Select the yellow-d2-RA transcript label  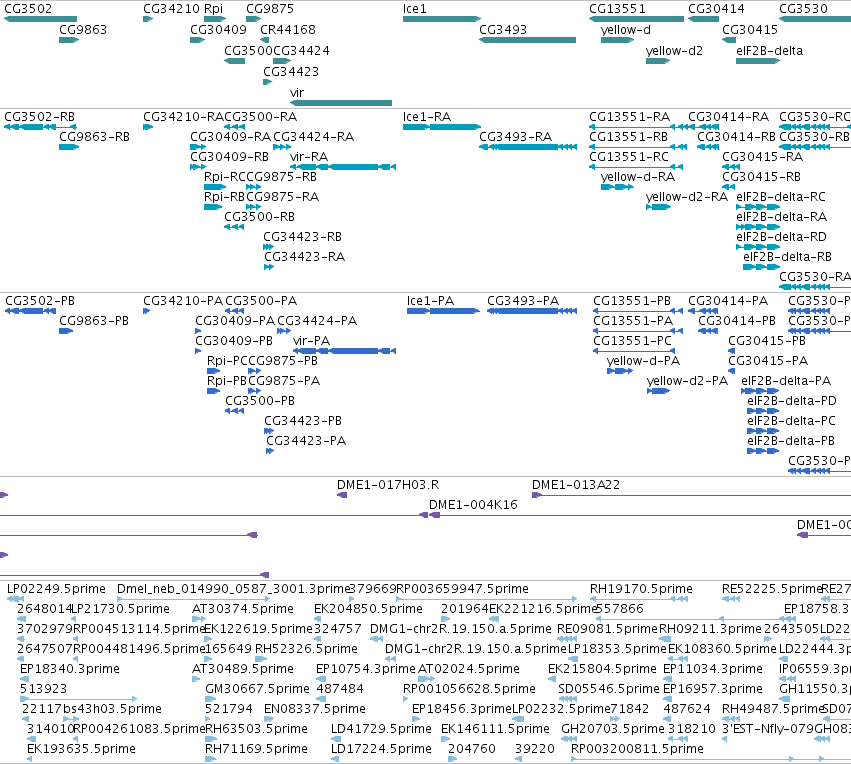pos(687,197)
